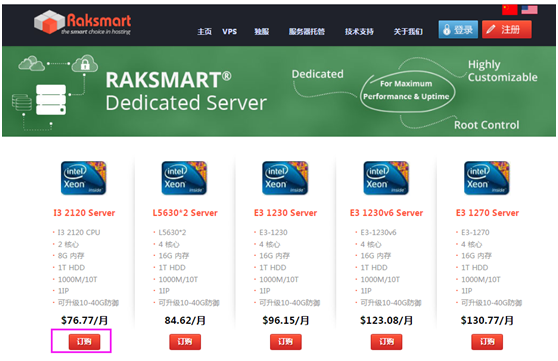
Task: Click the E3-1230v6 spec line
Action: point(378,232)
